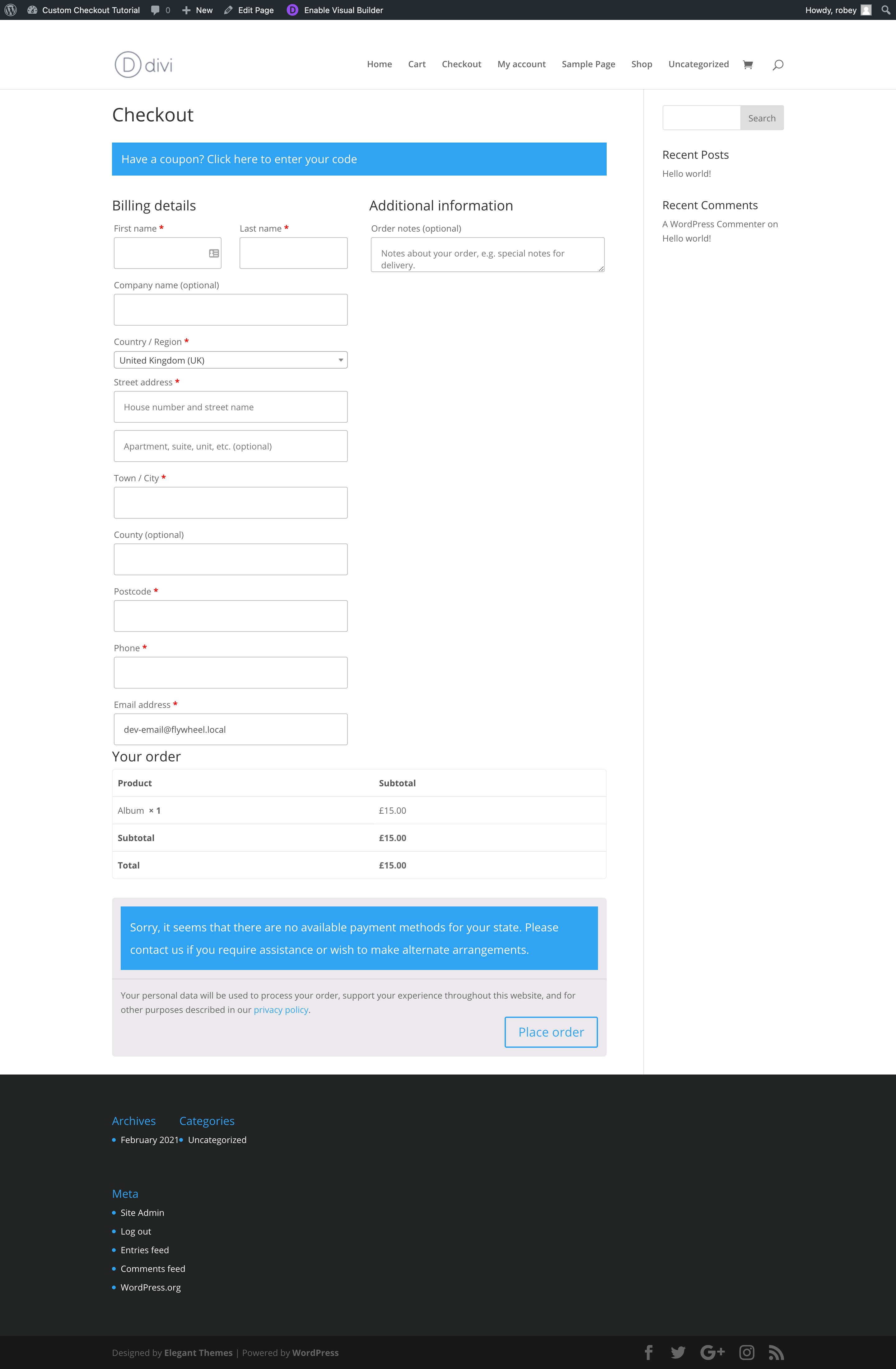Focus the Last name field
The width and height of the screenshot is (896, 1369).
click(x=293, y=253)
